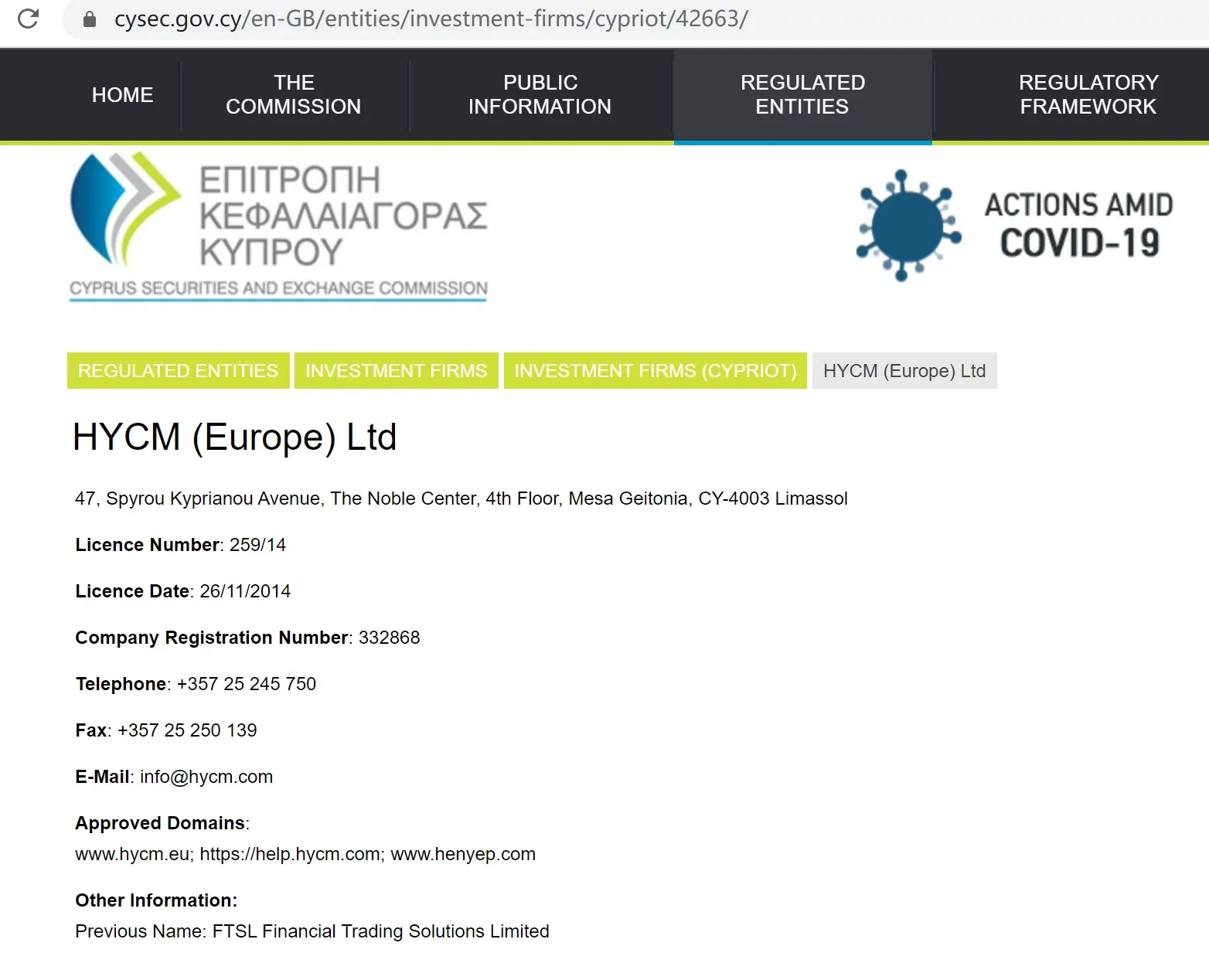This screenshot has width=1209, height=980.
Task: Open the PUBLIC INFORMATION menu
Action: tap(540, 94)
